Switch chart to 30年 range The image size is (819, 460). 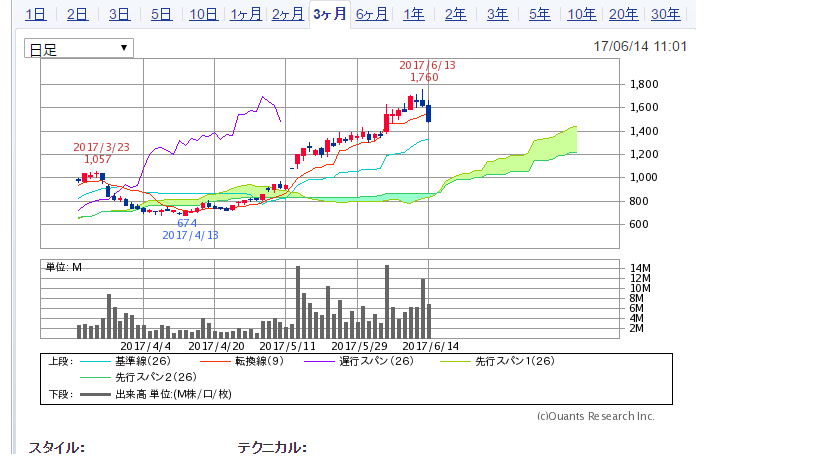[x=665, y=15]
